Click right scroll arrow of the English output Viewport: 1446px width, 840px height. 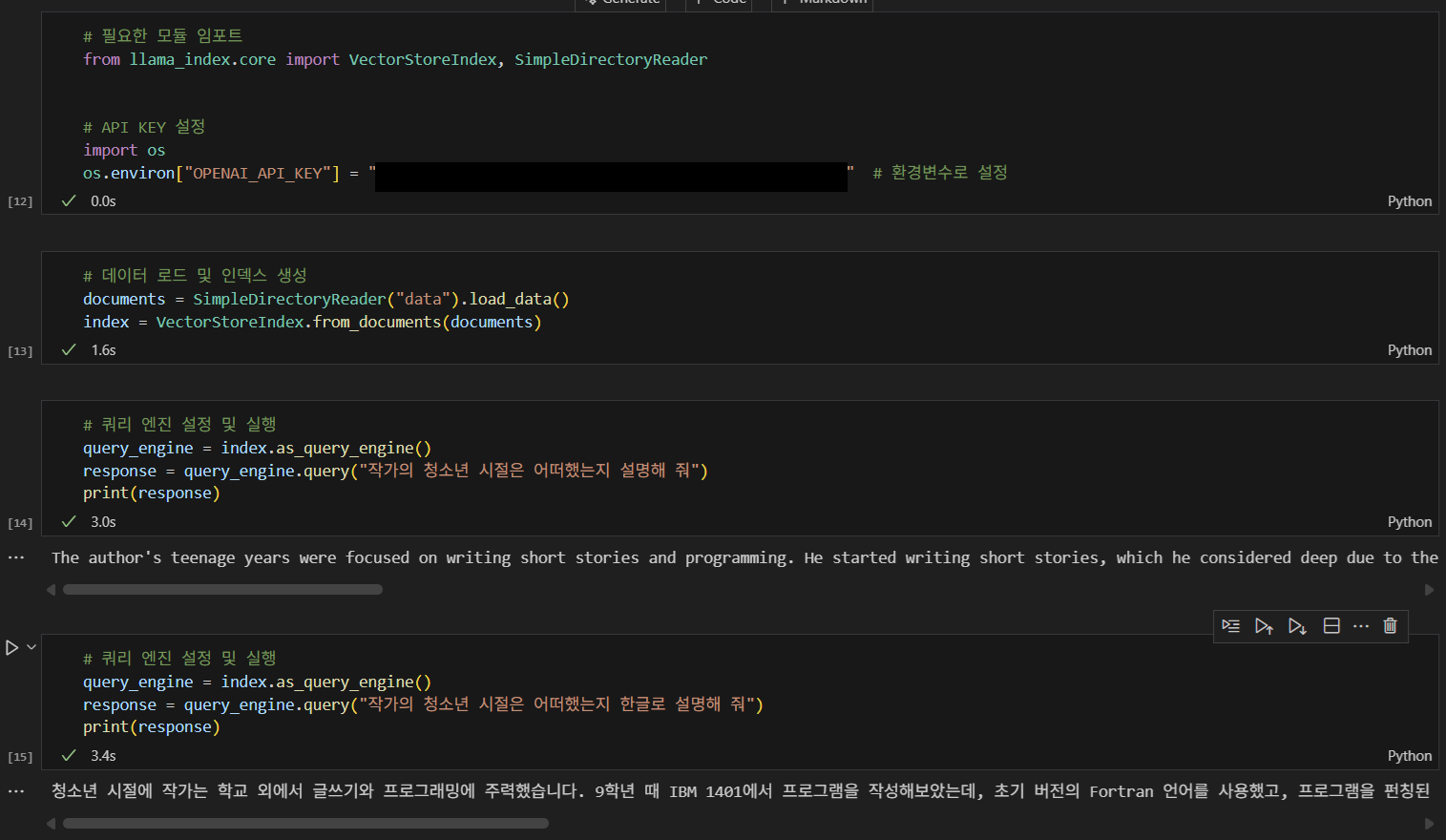point(1429,590)
